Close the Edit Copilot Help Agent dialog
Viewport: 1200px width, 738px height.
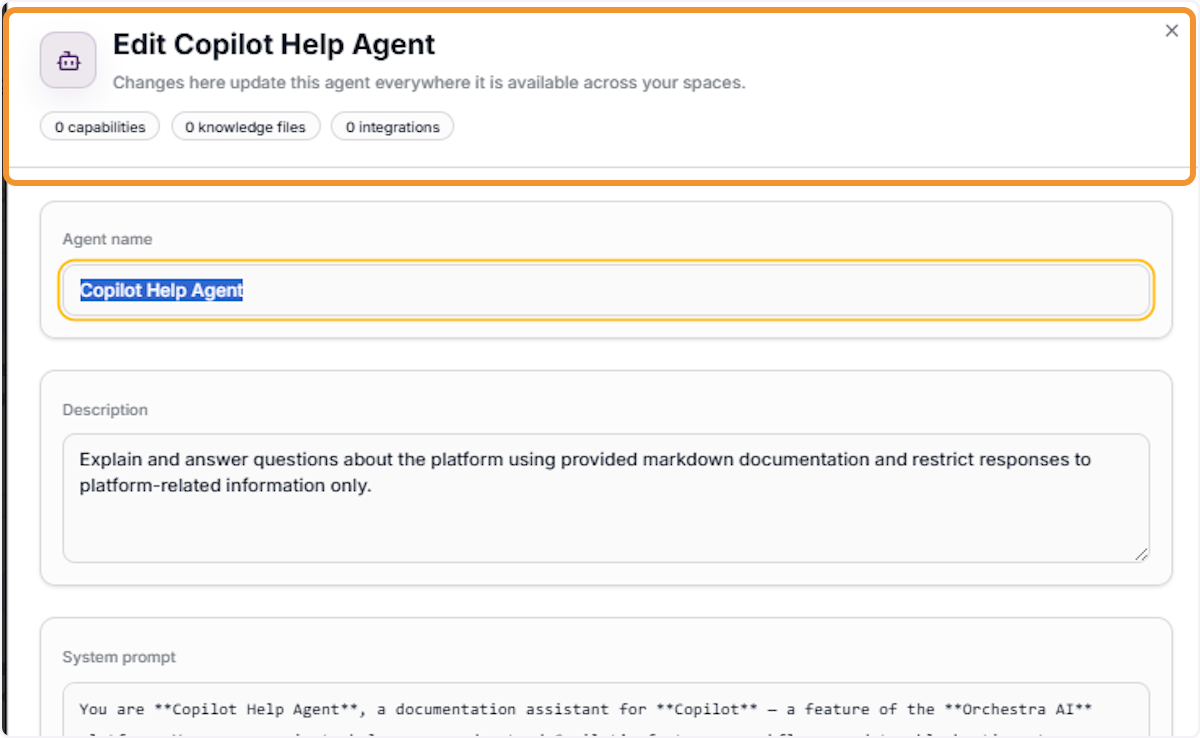(x=1172, y=31)
